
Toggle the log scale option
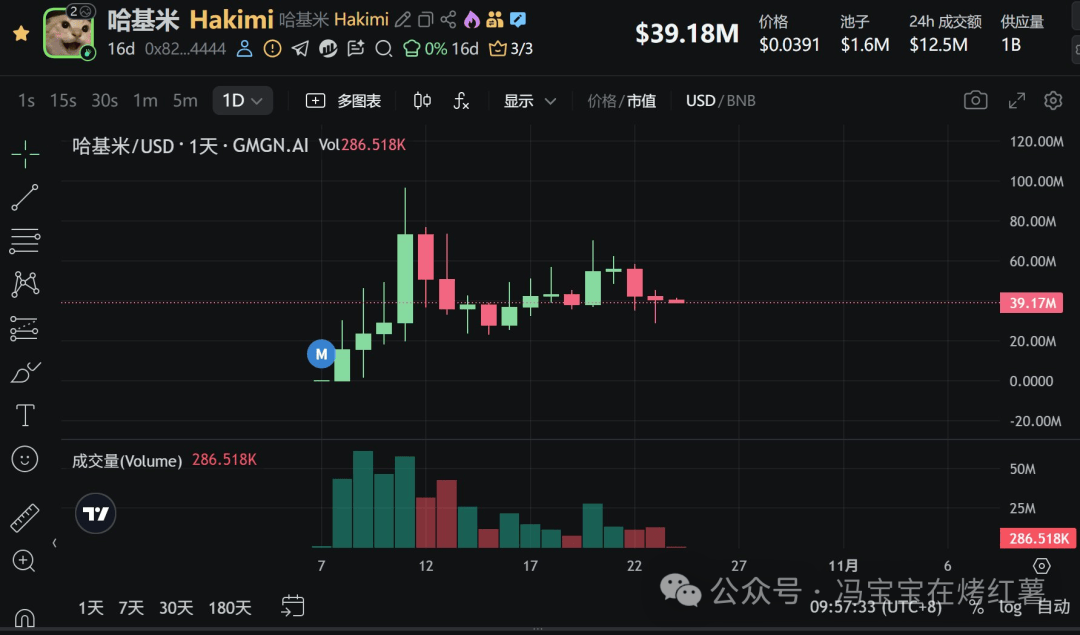(x=1010, y=607)
